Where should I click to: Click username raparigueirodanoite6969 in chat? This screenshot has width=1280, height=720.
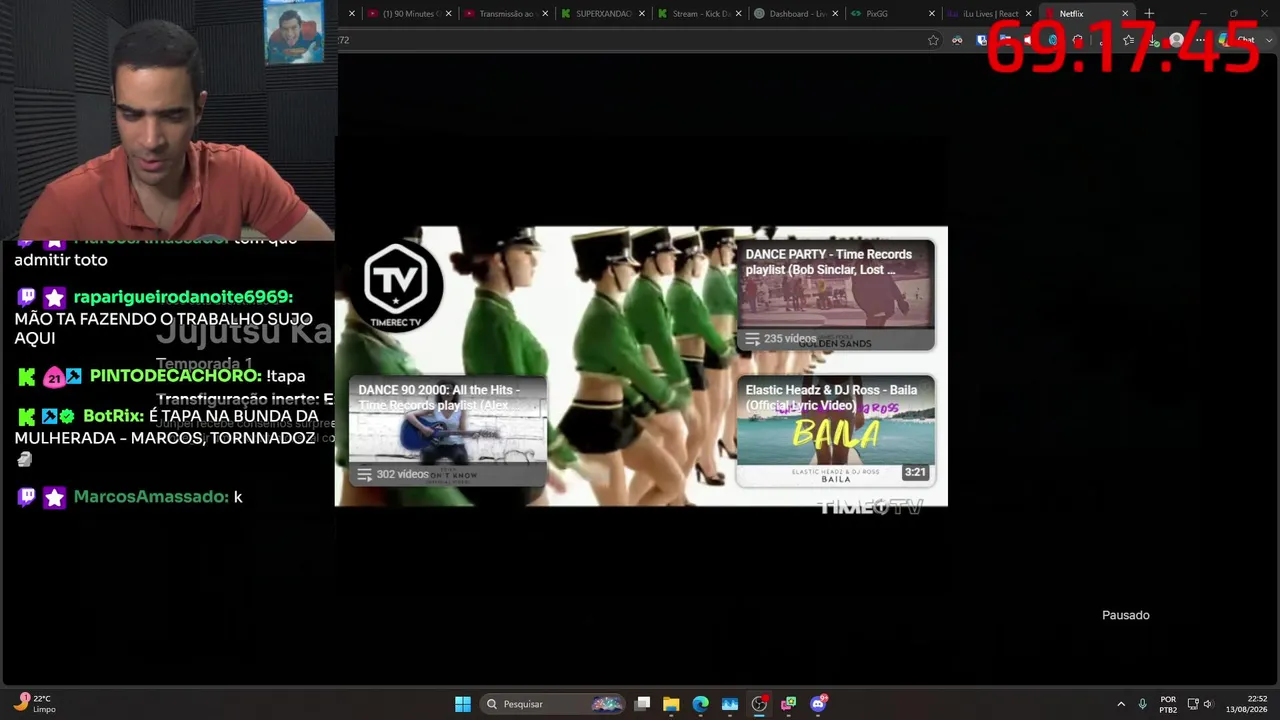click(x=183, y=297)
